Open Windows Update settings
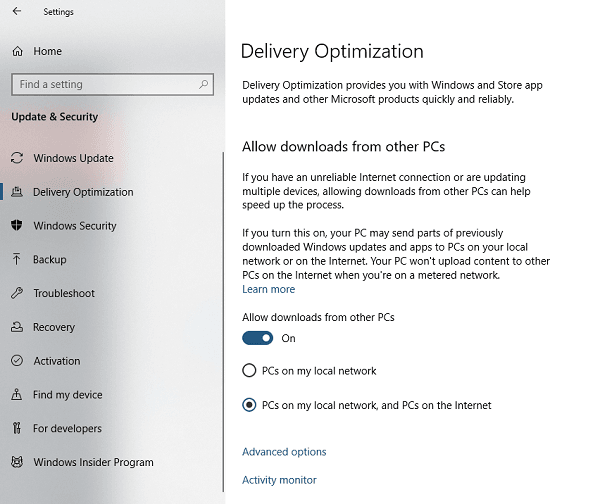The height and width of the screenshot is (504, 600). (73, 158)
